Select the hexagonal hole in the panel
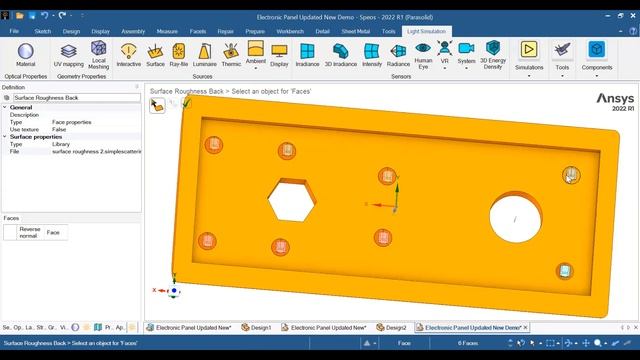640x360 pixels. click(x=291, y=200)
